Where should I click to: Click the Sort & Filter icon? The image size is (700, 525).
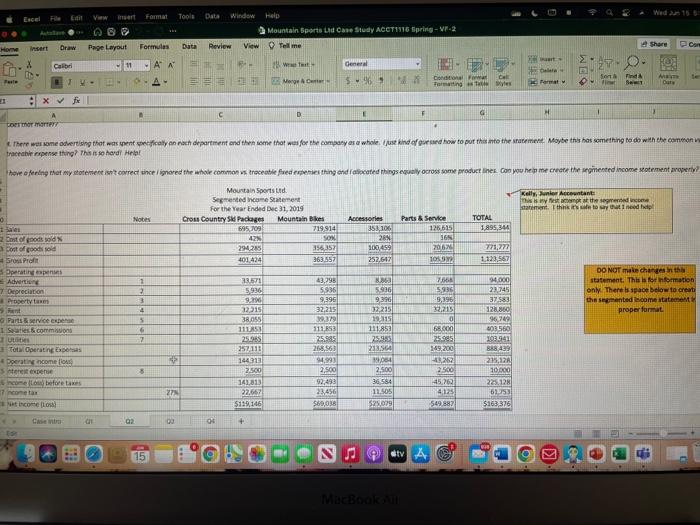607,63
